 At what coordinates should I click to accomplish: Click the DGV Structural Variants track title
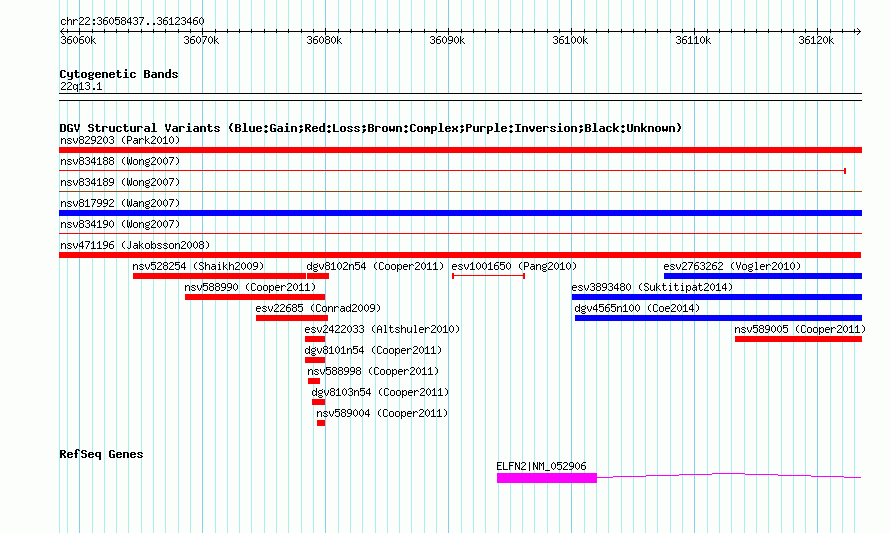[371, 128]
